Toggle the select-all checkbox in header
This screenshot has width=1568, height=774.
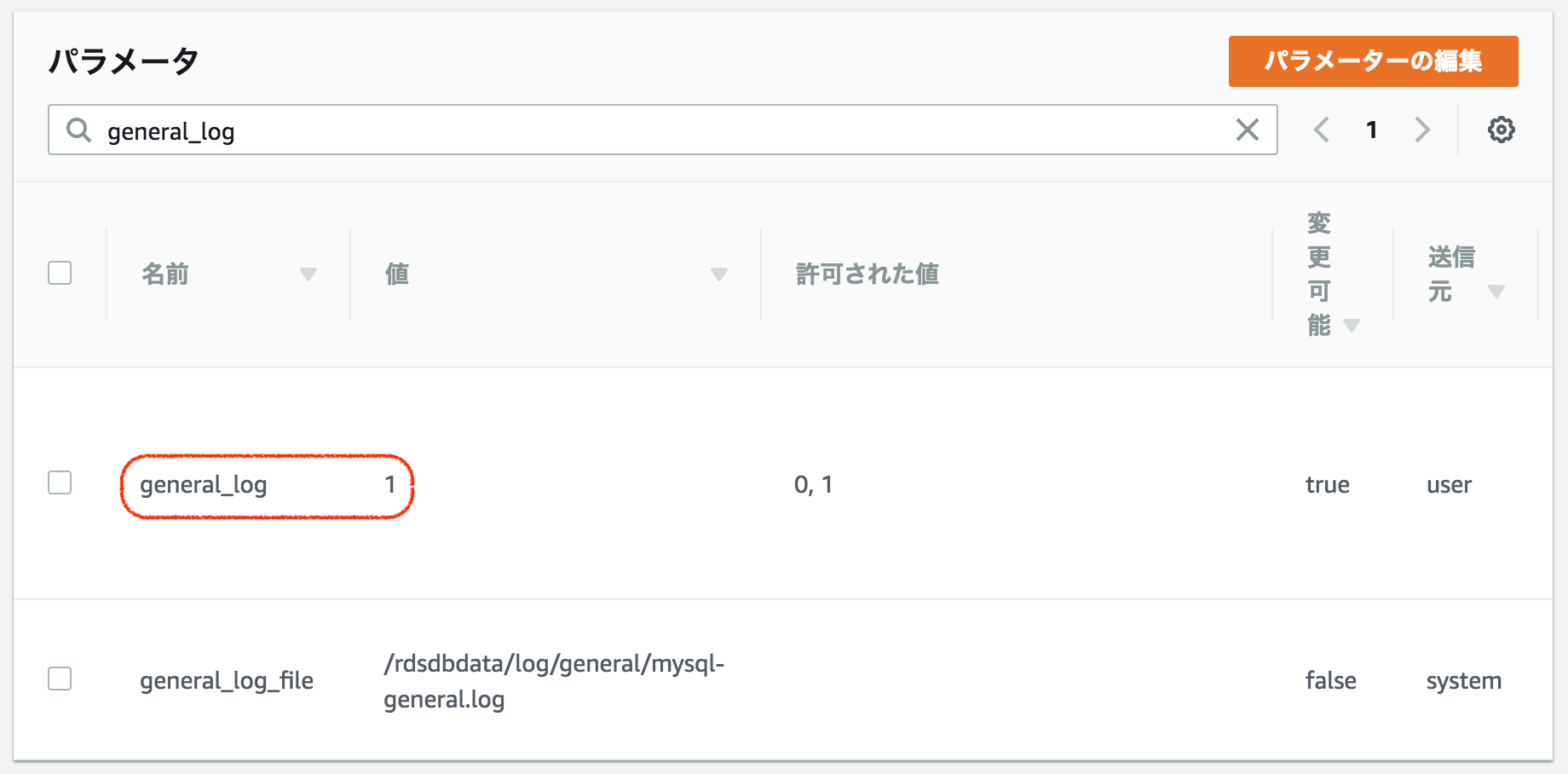point(60,273)
